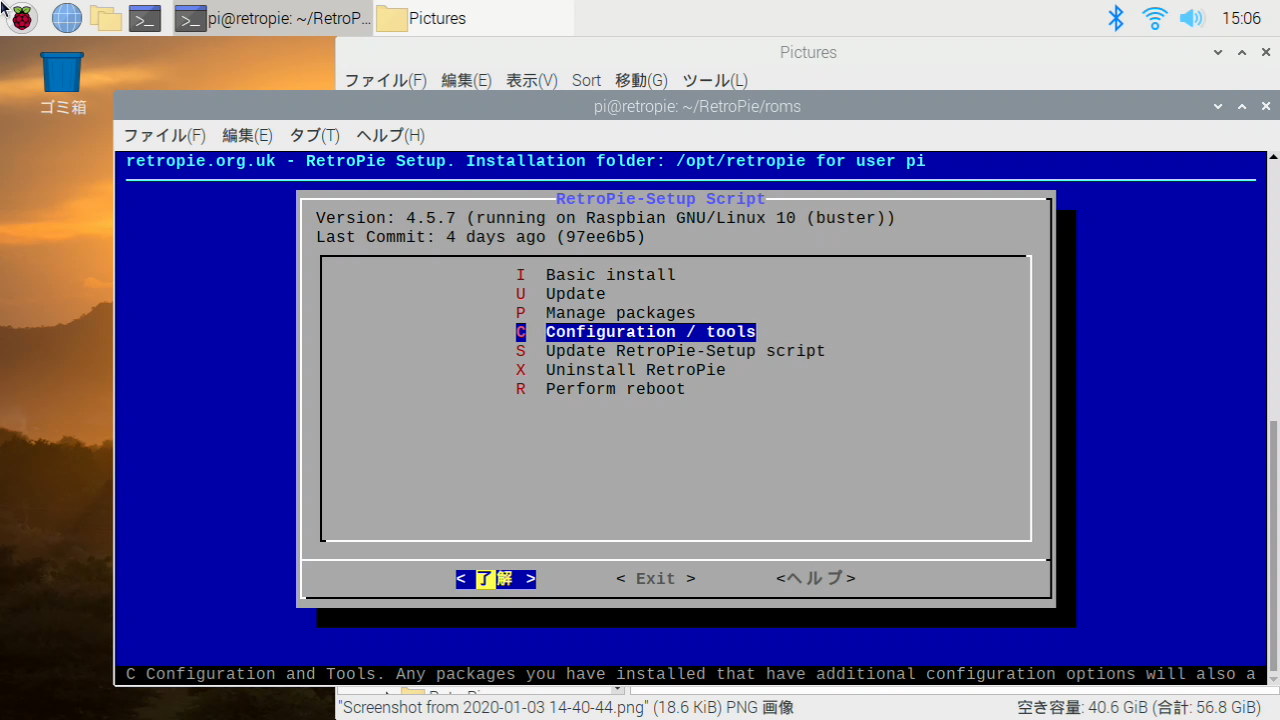Close the terminal window

1266,106
